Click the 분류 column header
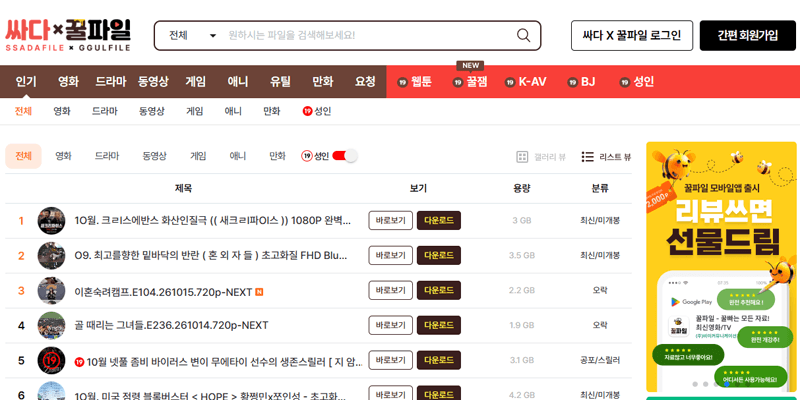Screen dimensions: 800x400 [599, 188]
